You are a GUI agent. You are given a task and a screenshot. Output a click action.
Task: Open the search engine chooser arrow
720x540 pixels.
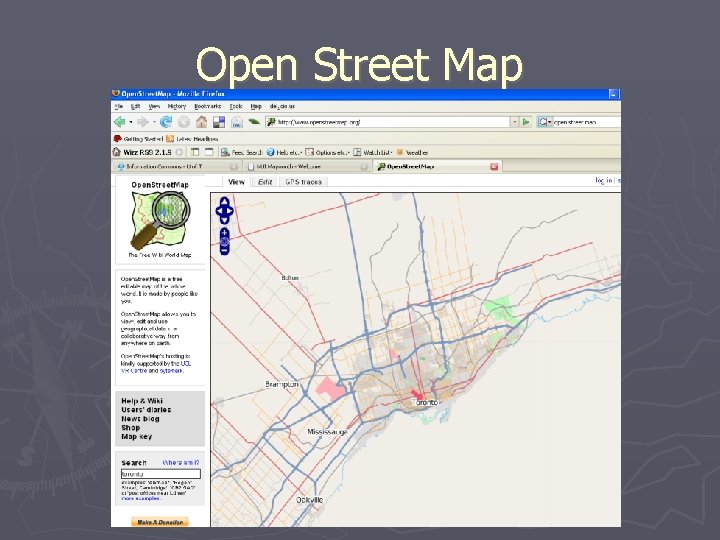point(550,122)
